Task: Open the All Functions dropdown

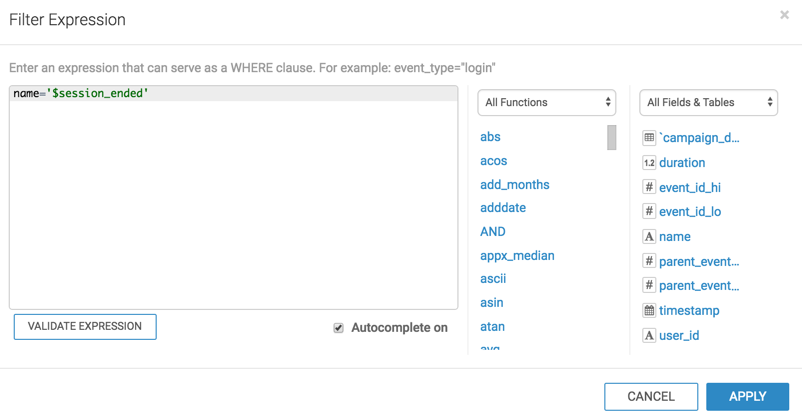Action: click(546, 102)
